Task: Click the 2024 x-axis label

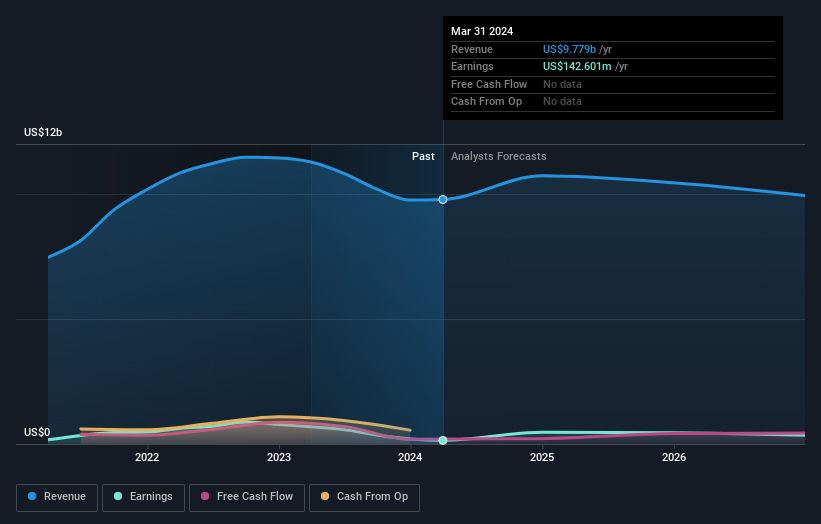Action: [410, 457]
